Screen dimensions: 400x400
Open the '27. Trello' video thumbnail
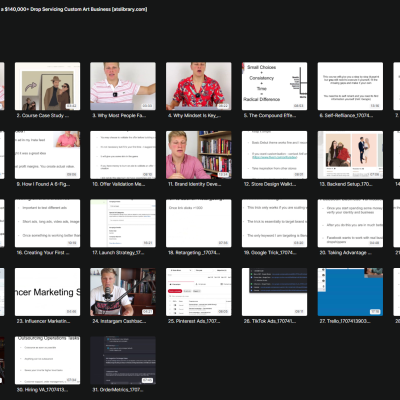point(350,292)
